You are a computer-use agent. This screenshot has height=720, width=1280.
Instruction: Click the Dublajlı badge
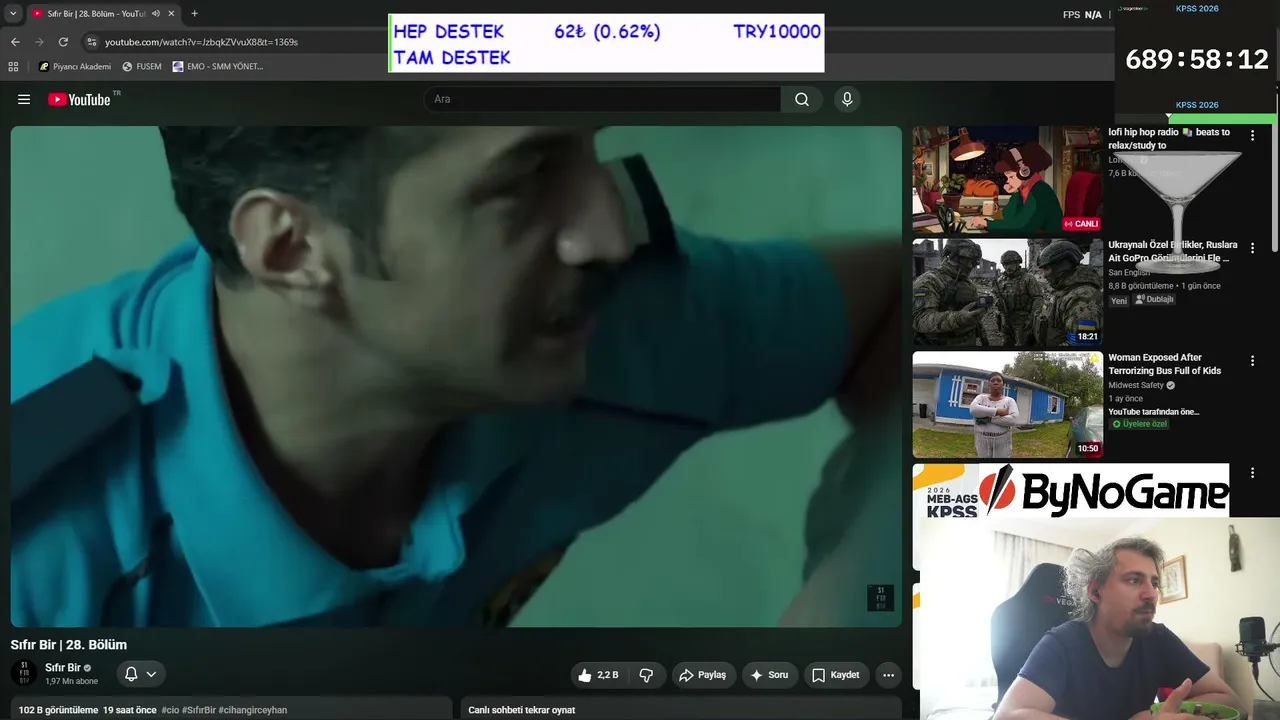[1154, 299]
